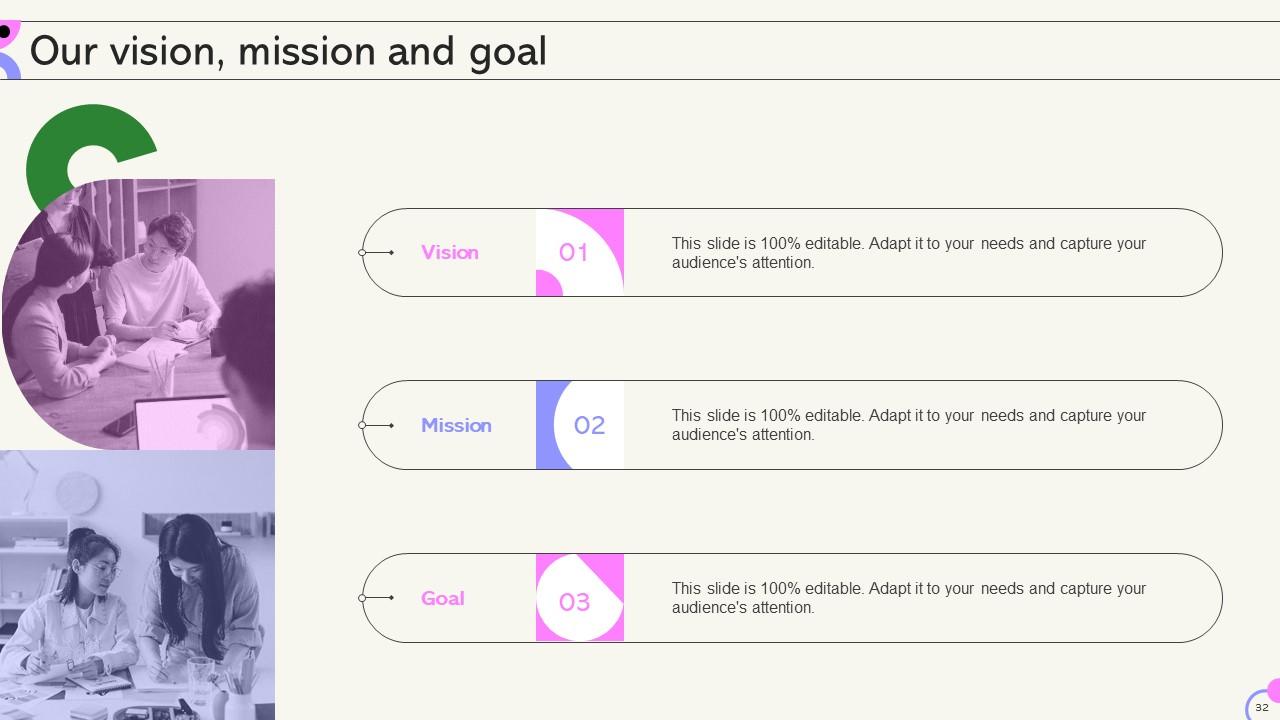The image size is (1280, 720).
Task: Select the blue 02 number badge
Action: [x=580, y=425]
